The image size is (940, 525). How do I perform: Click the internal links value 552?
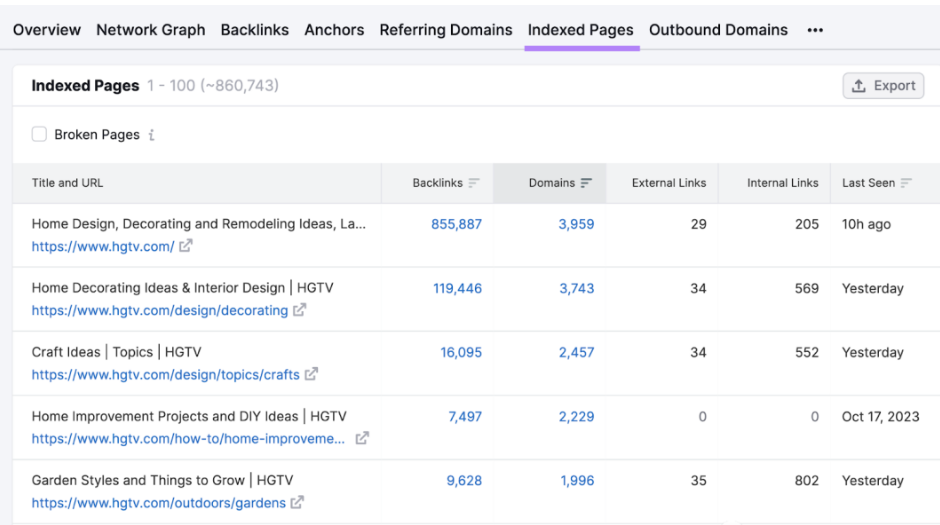click(x=807, y=352)
